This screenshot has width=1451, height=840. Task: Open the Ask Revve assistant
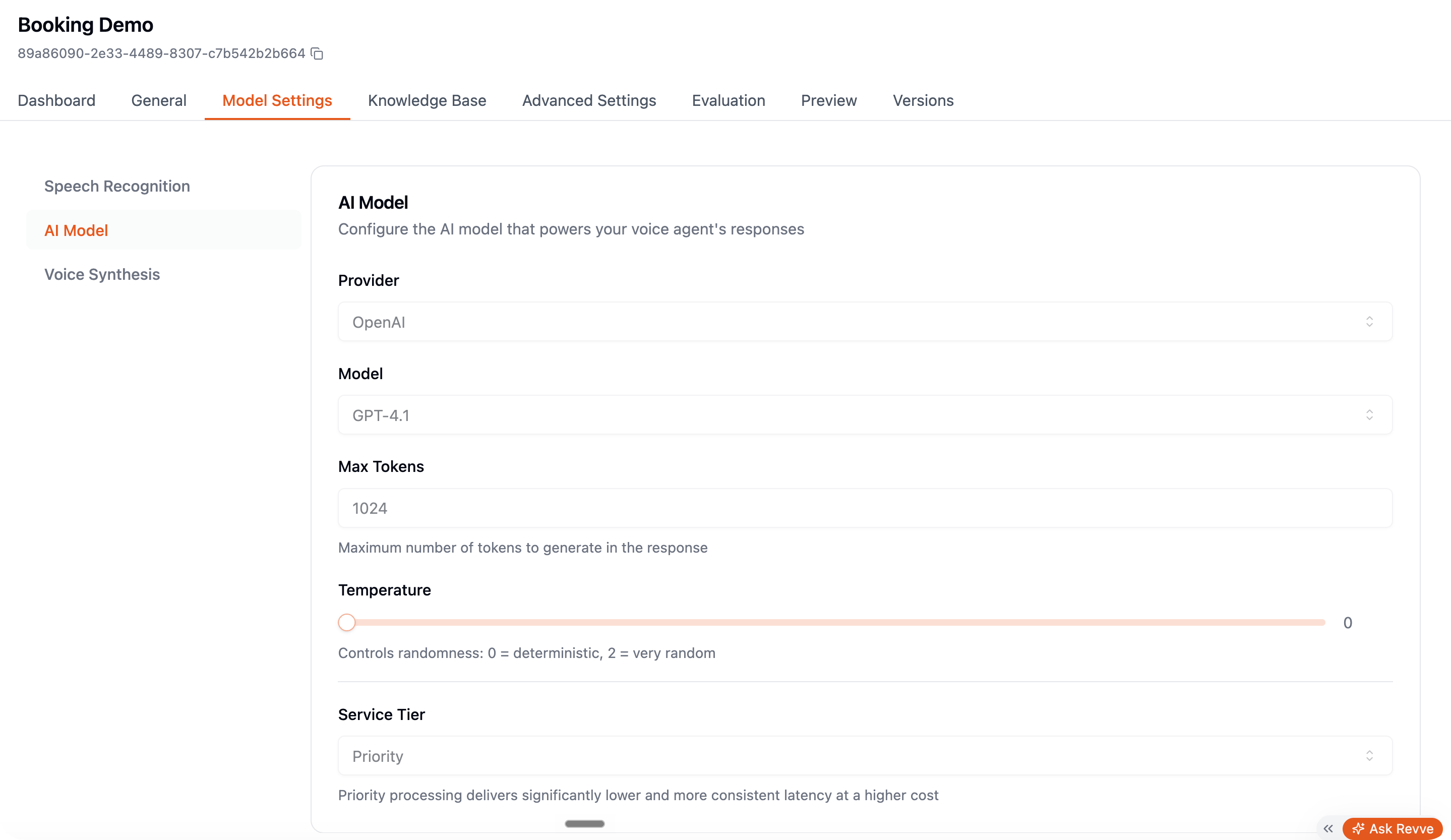click(x=1393, y=828)
